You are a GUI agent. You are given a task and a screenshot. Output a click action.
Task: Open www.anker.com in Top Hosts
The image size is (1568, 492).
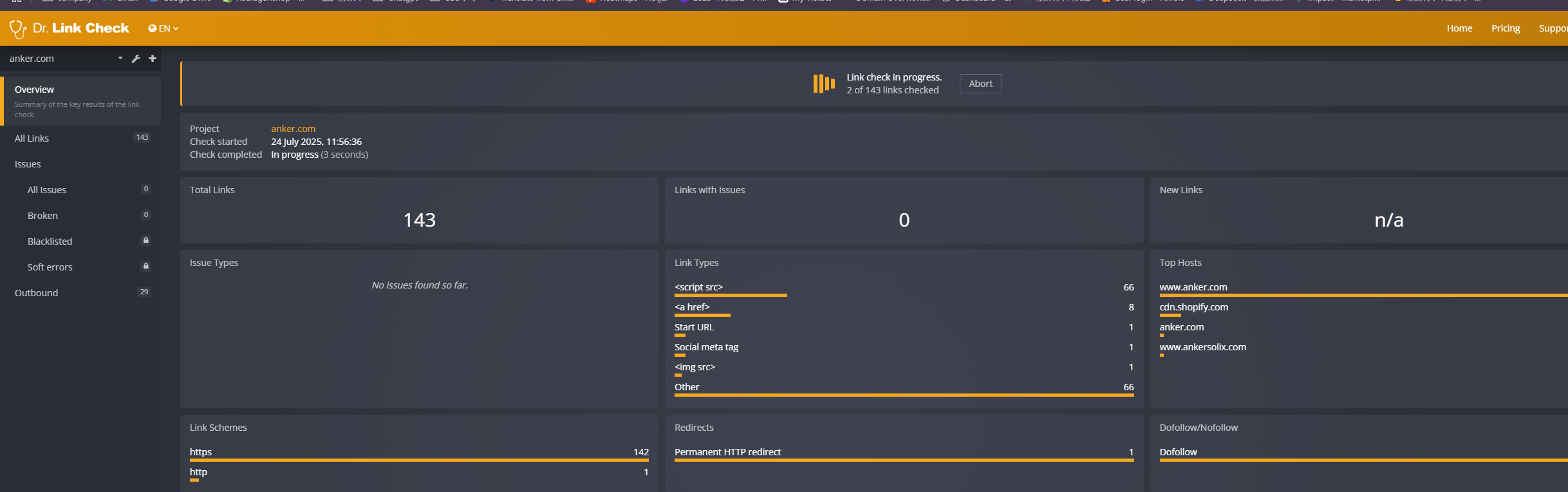click(x=1193, y=287)
